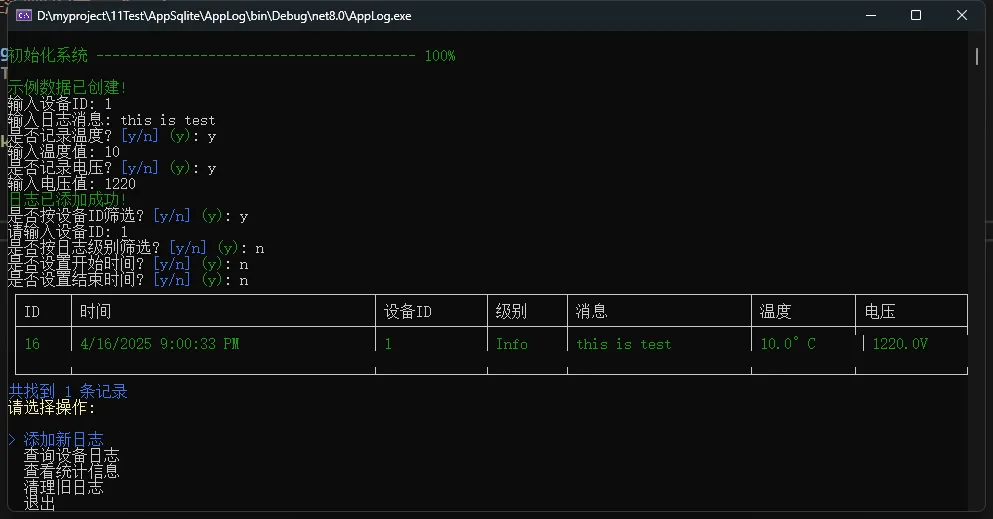Click the timestamp 4/16/2025 9:00:33 PM cell
The width and height of the screenshot is (993, 519).
(160, 344)
